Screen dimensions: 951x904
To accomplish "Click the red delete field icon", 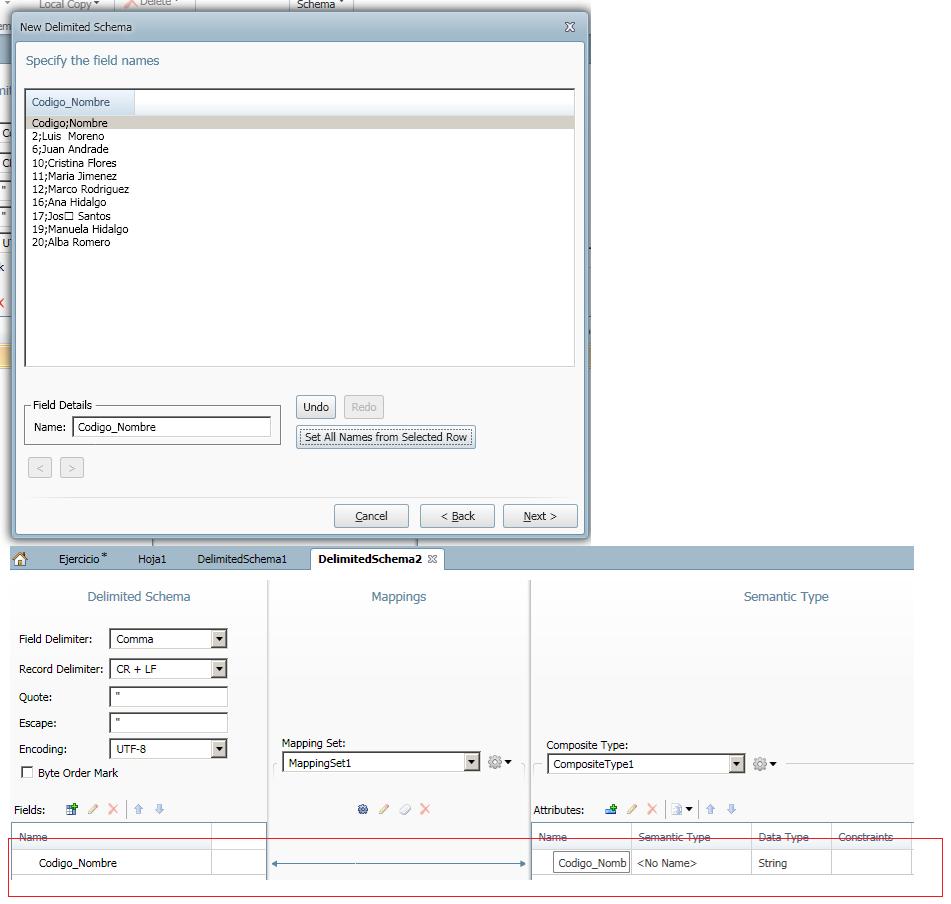I will point(113,809).
